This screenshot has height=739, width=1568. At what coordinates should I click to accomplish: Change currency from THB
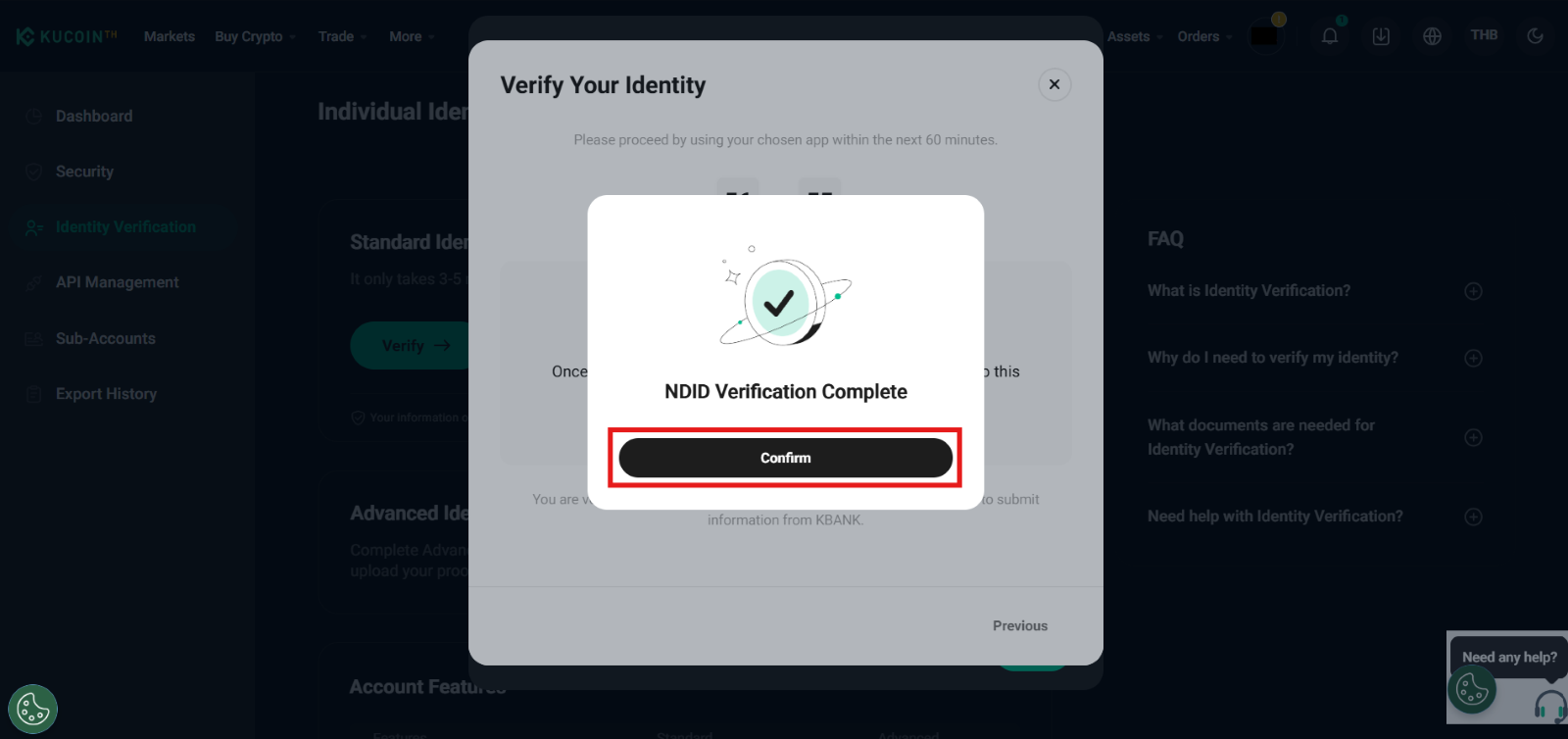point(1485,34)
